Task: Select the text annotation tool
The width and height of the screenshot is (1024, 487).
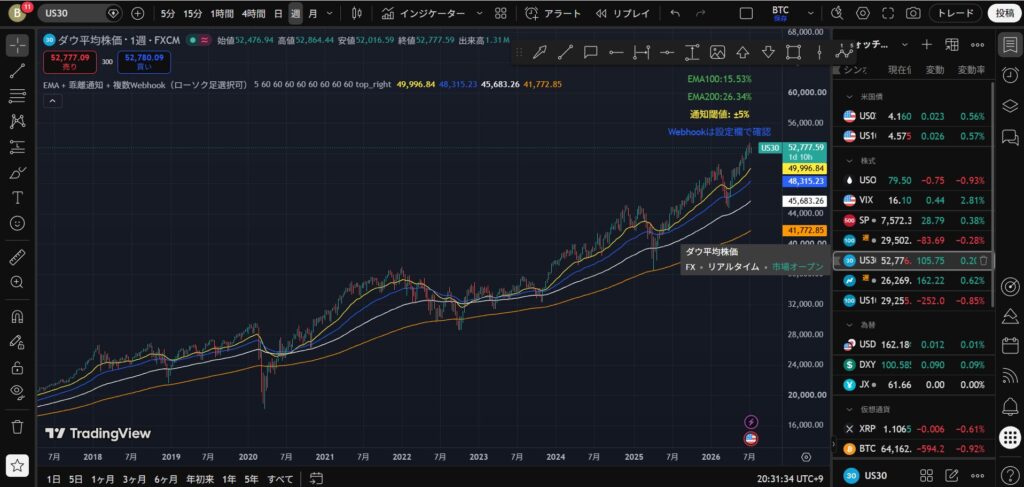Action: point(18,198)
